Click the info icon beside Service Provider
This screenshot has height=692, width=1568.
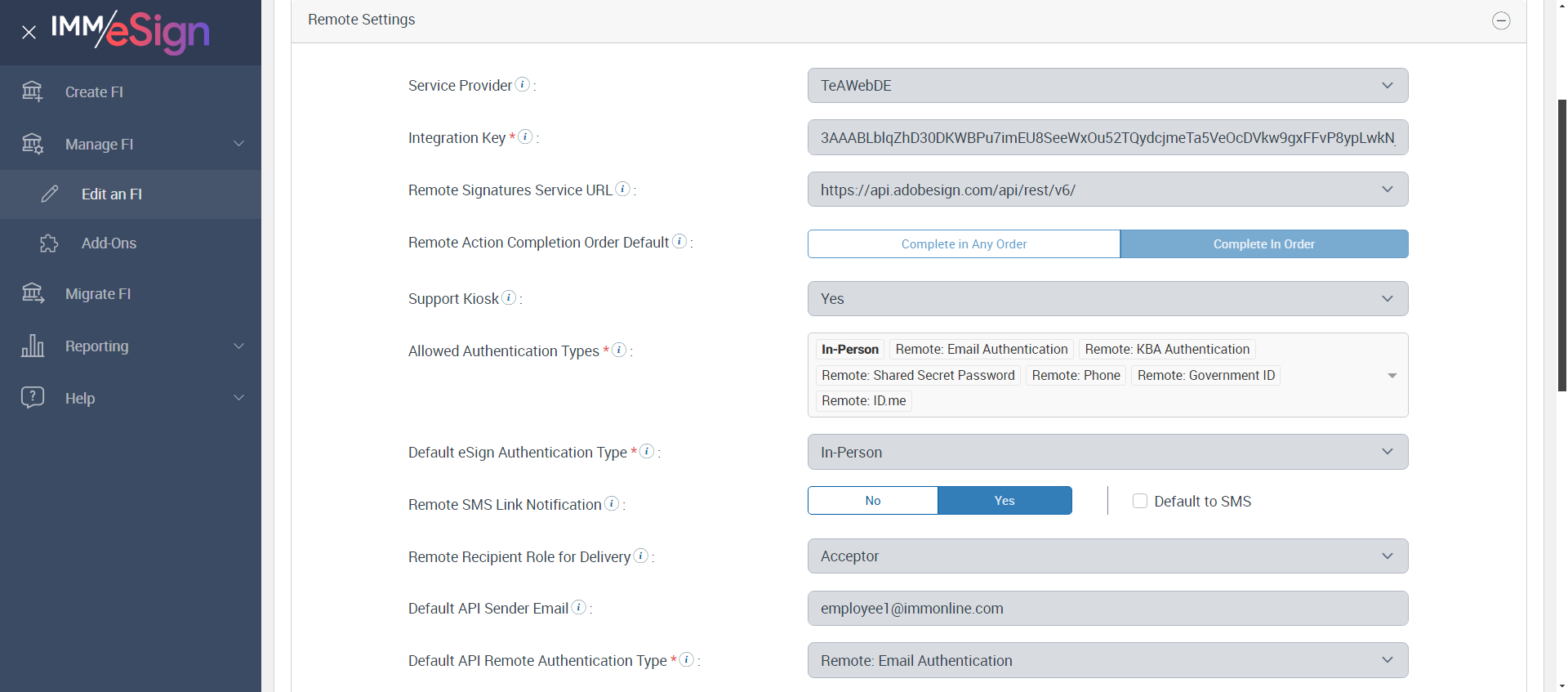[523, 84]
